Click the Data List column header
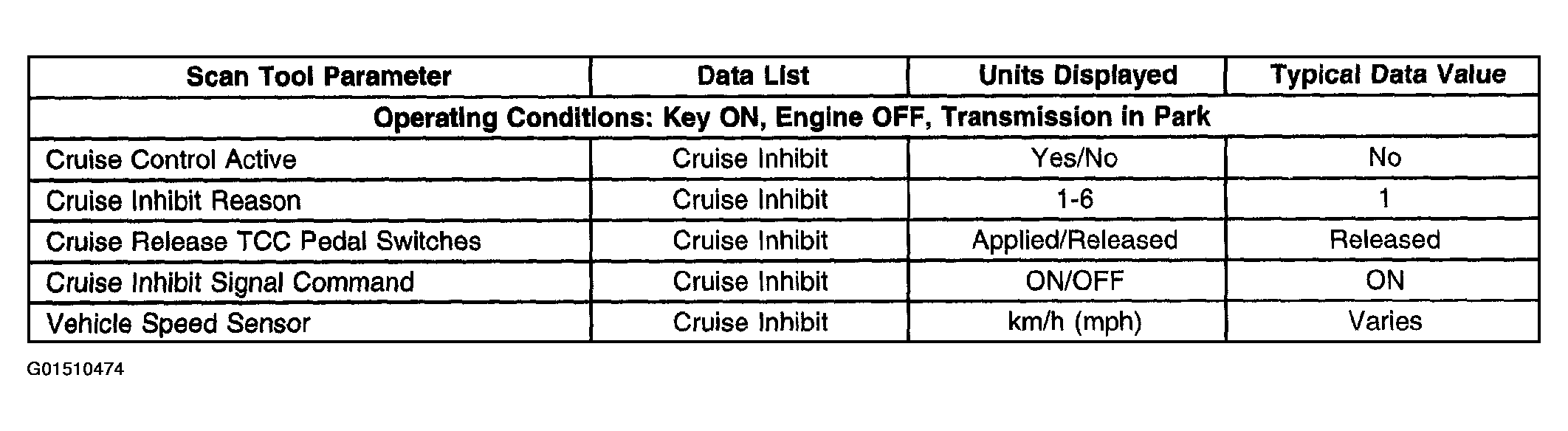This screenshot has height=431, width=1568. tap(752, 75)
